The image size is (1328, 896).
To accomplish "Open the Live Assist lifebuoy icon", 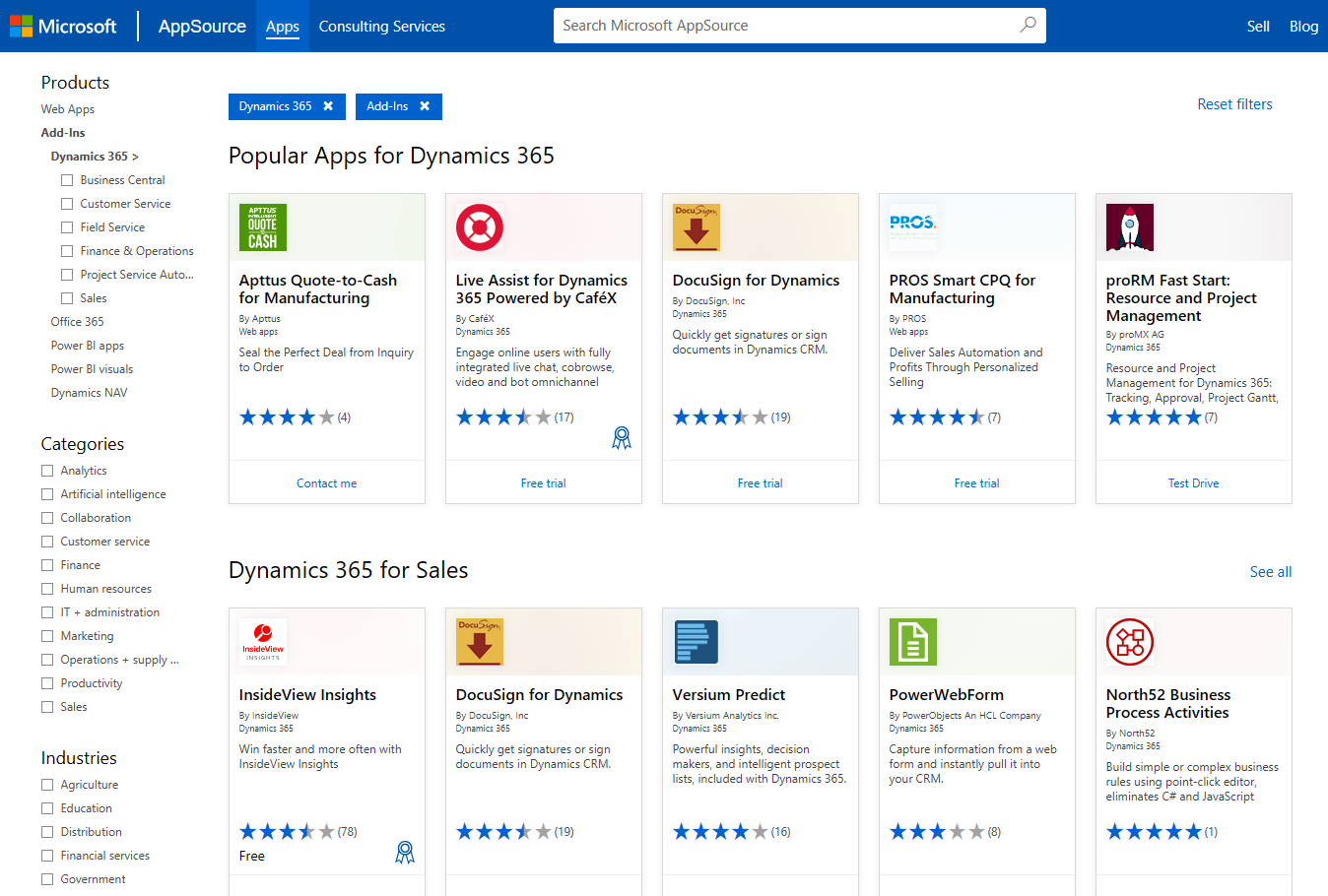I will [x=480, y=227].
